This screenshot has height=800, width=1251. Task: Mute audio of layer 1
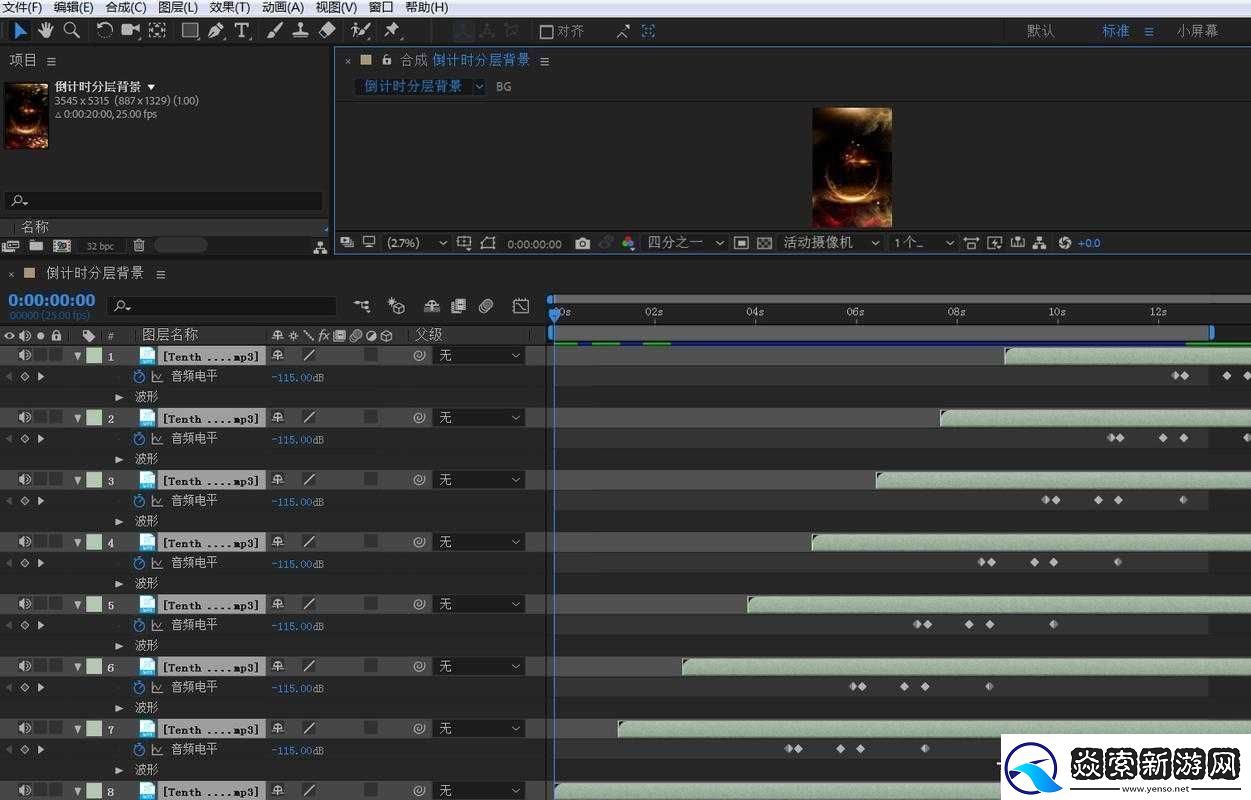(x=25, y=355)
